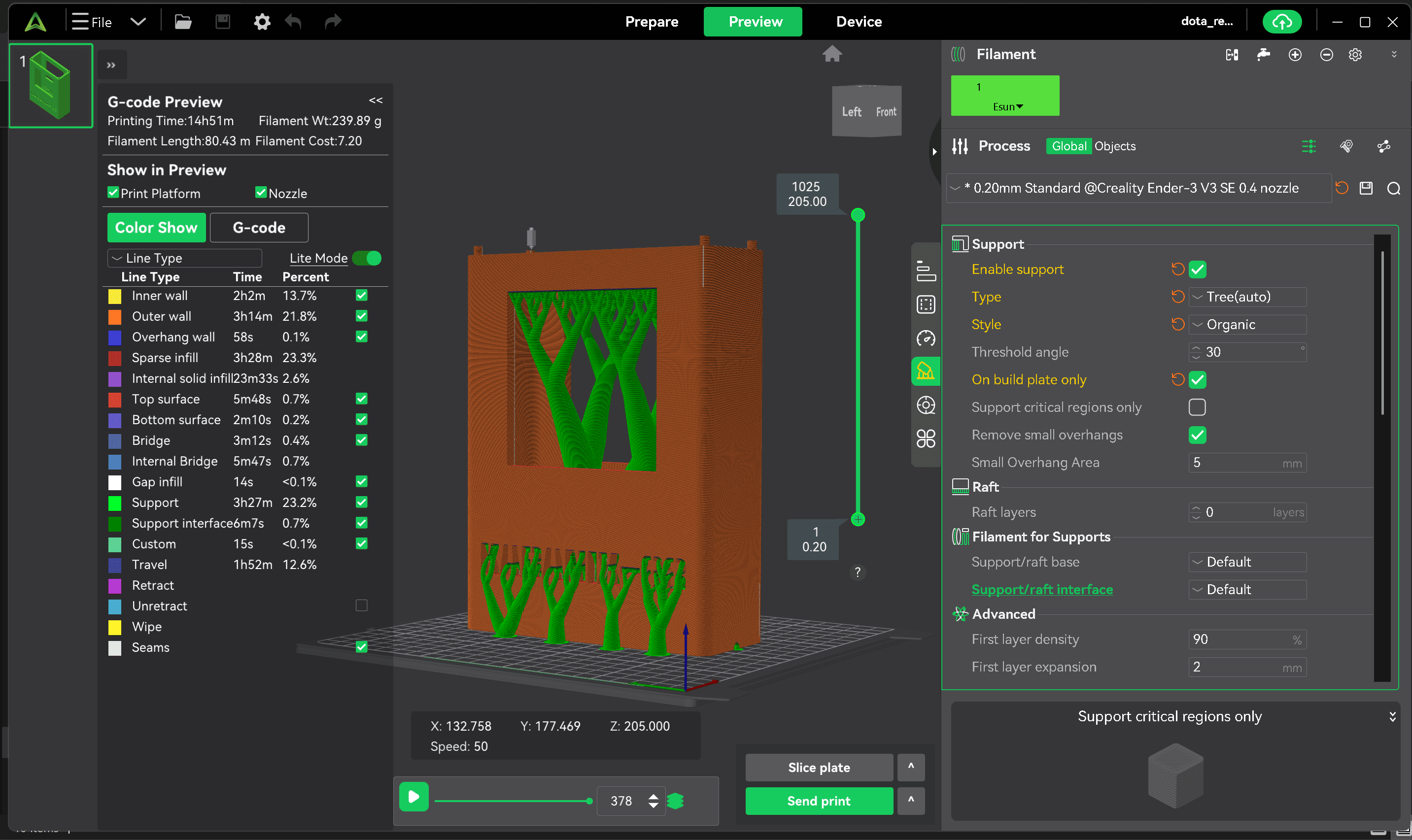Image resolution: width=1412 pixels, height=840 pixels.
Task: Hide Inner wall lines in preview
Action: click(x=361, y=295)
